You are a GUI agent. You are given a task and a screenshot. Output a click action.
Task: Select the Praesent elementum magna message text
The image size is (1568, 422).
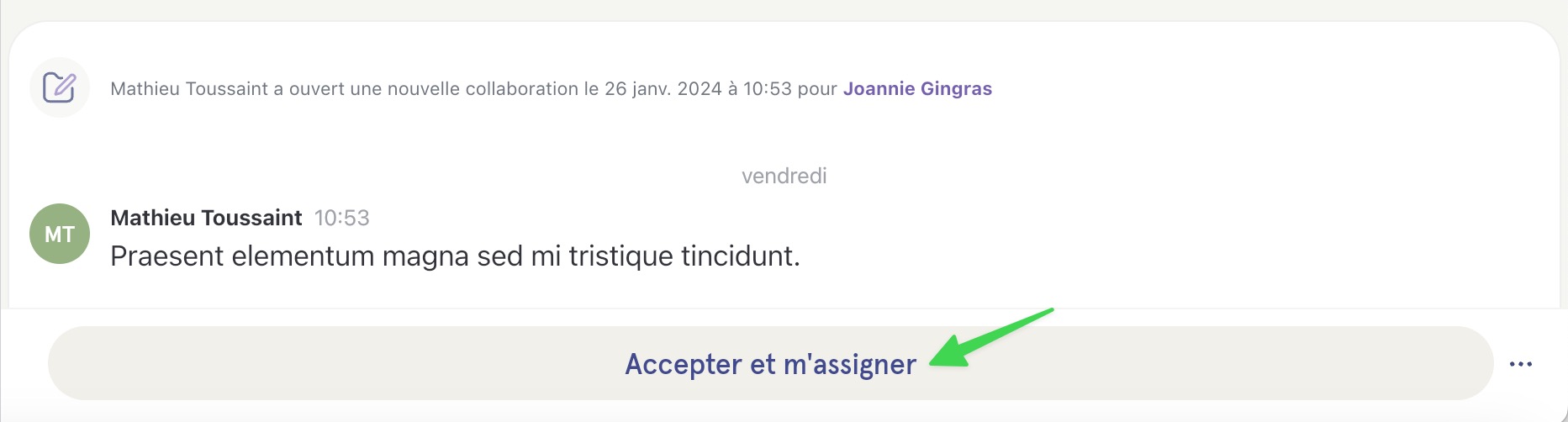[455, 256]
